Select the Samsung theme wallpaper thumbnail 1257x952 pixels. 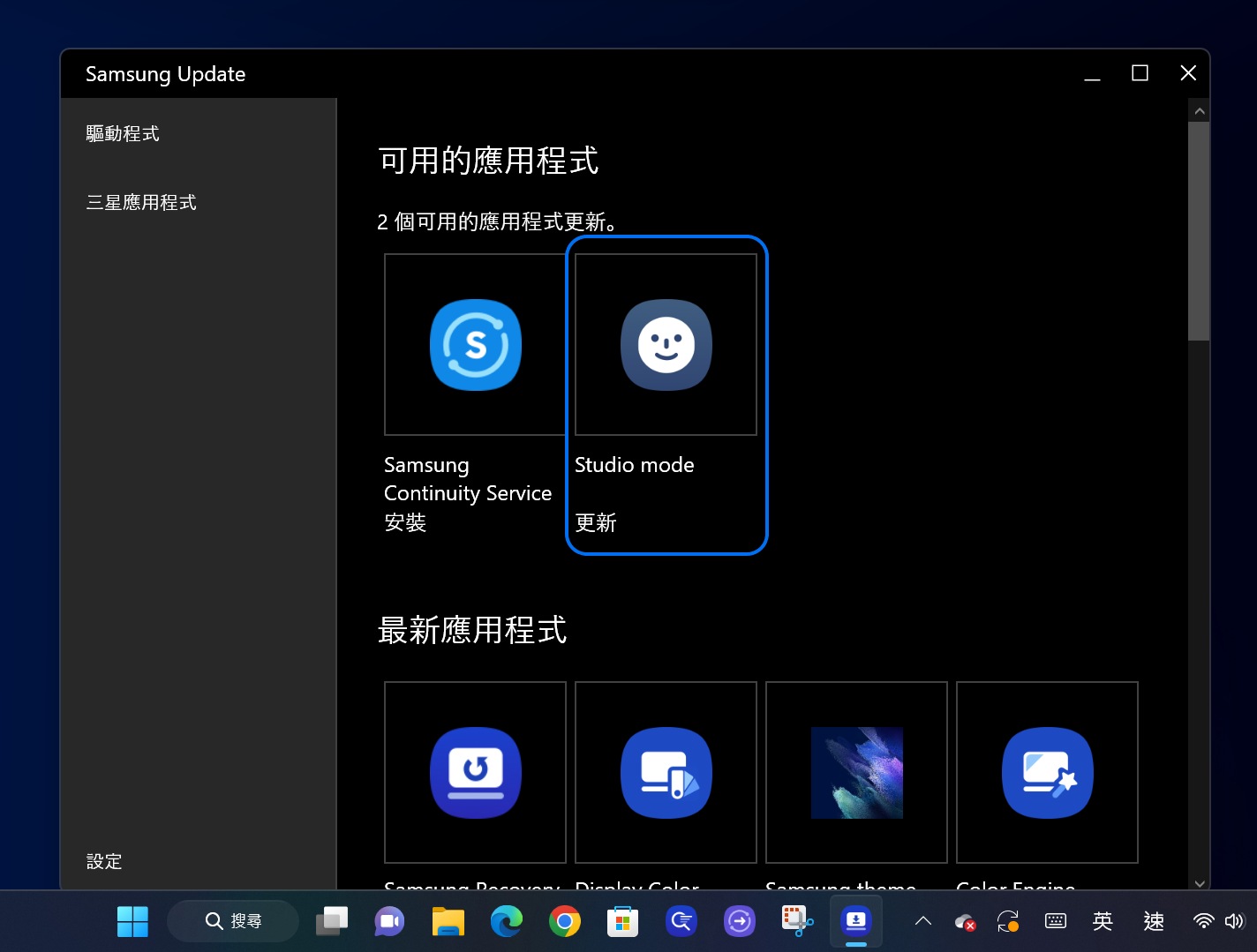[x=856, y=772]
